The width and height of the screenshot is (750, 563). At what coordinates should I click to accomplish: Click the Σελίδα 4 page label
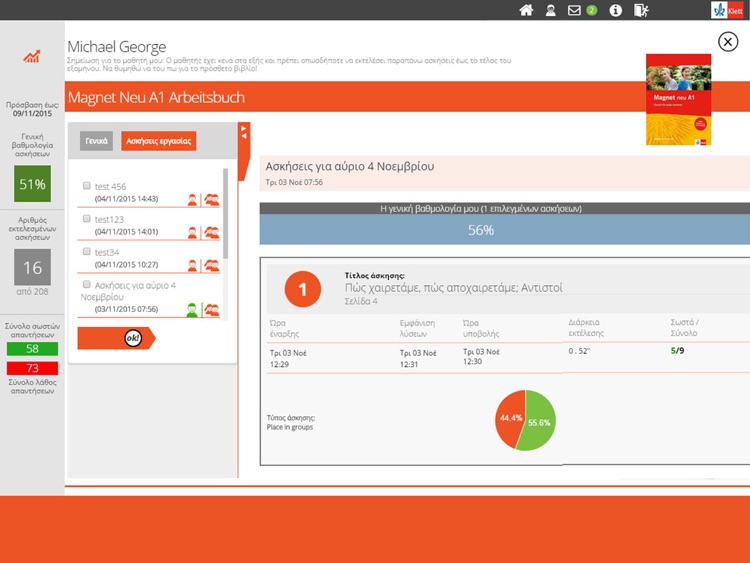(361, 301)
